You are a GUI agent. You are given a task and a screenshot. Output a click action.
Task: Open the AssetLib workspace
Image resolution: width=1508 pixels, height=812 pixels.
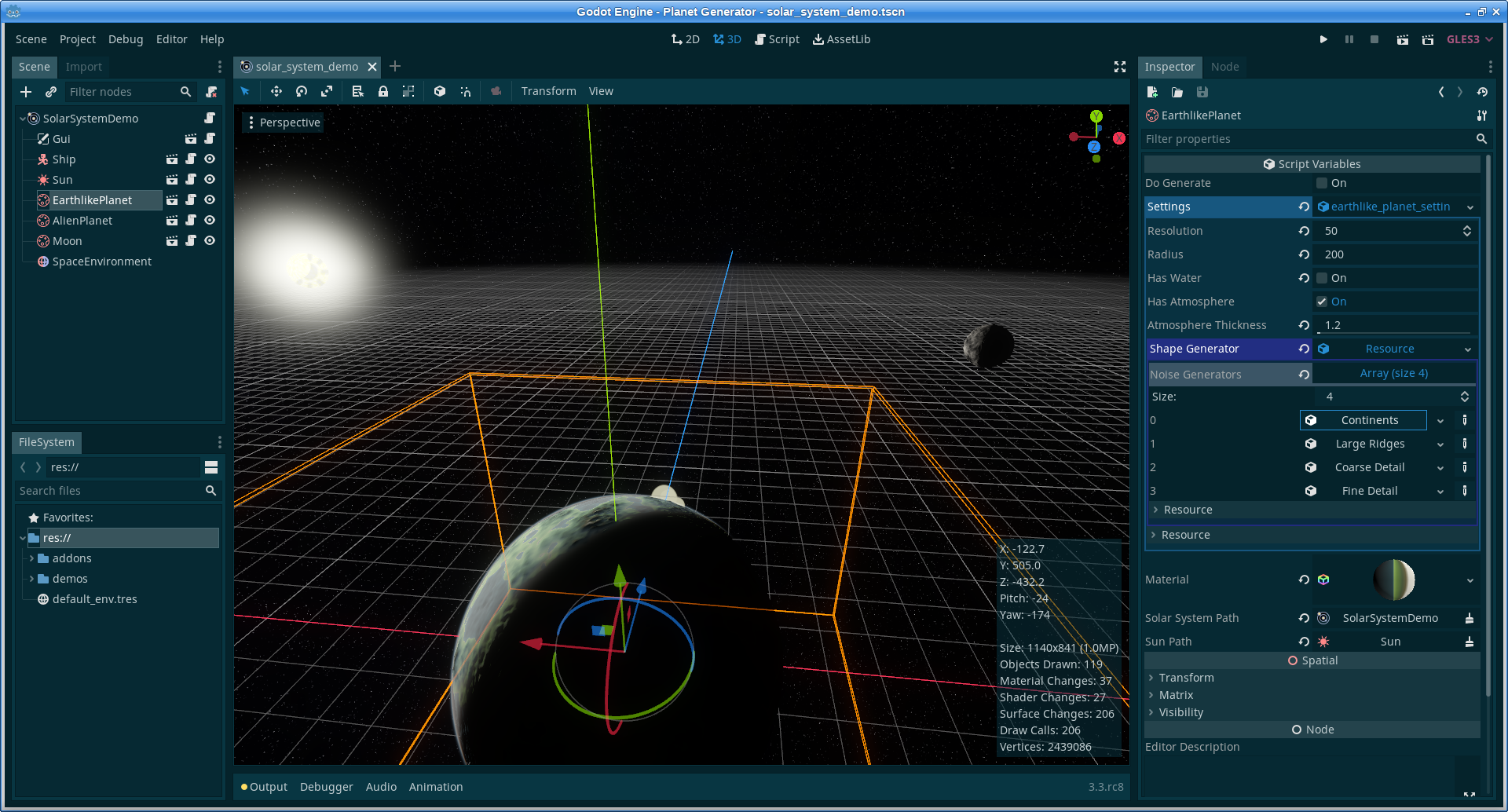(x=841, y=39)
